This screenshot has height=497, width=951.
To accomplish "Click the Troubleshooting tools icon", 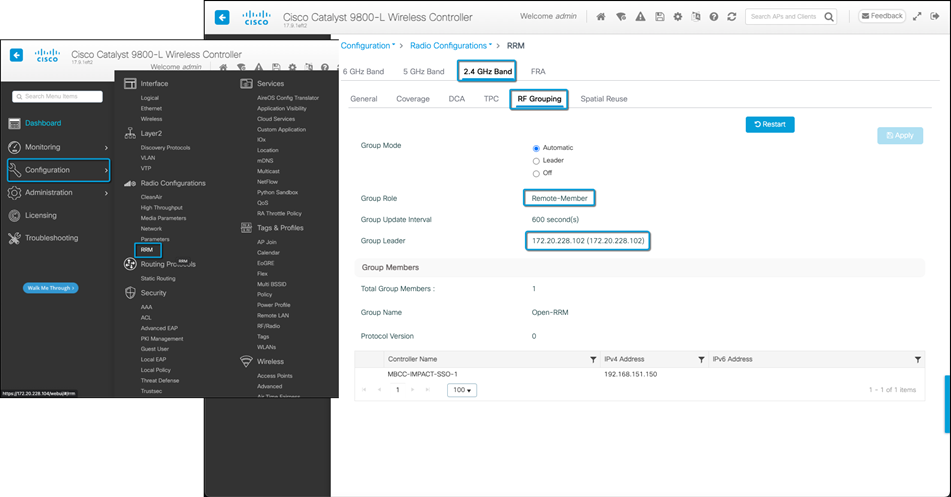I will 15,238.
